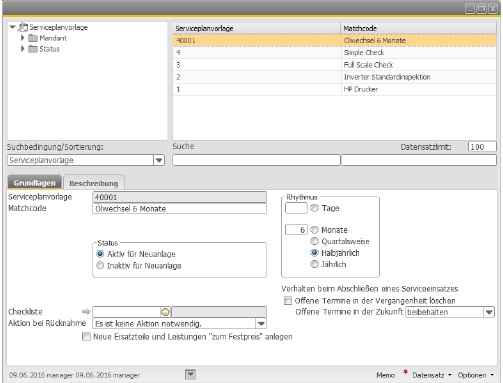Open the Datensatz menu
The image size is (503, 383).
click(x=431, y=375)
